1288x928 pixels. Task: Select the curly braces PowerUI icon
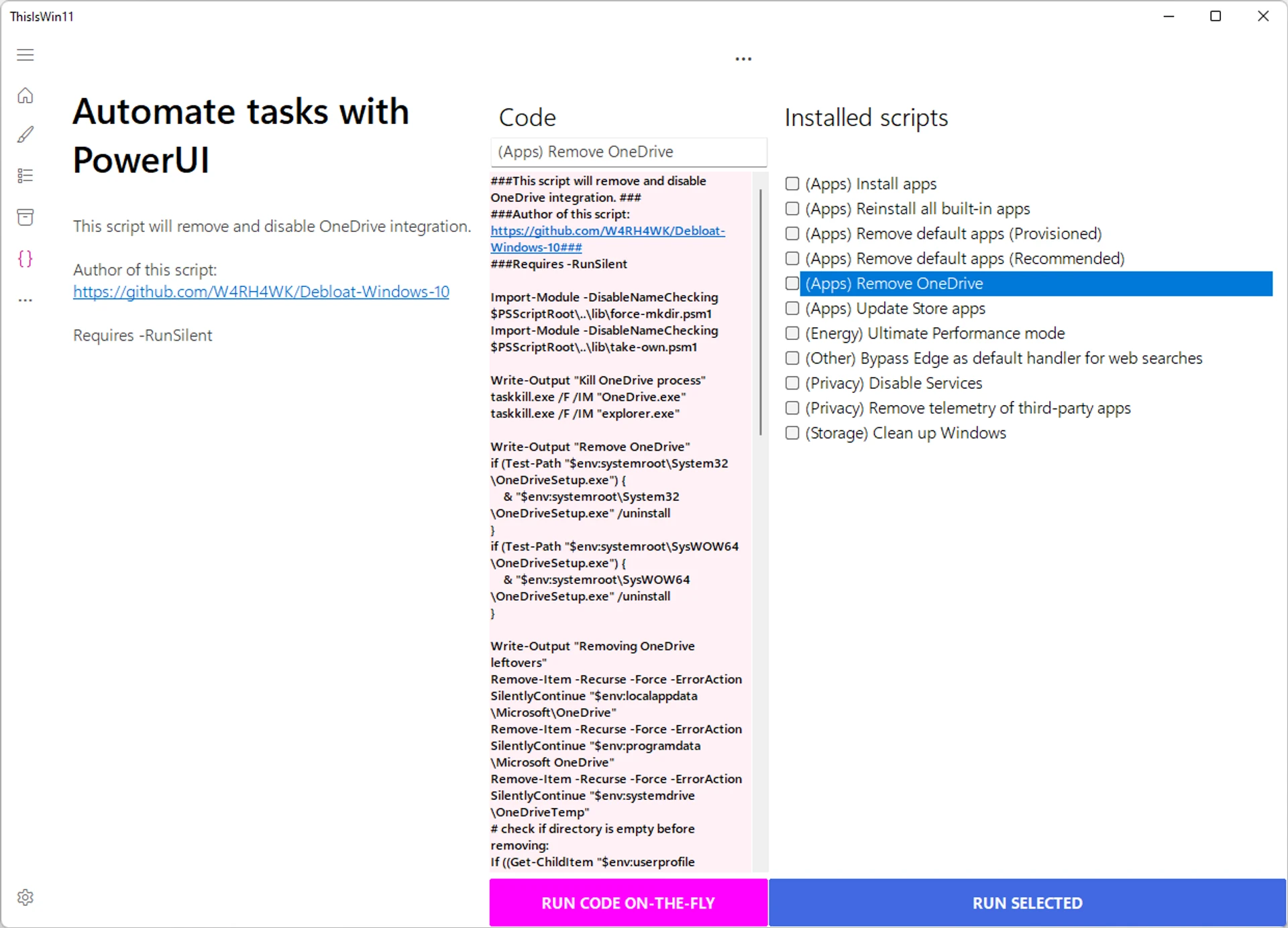[25, 259]
